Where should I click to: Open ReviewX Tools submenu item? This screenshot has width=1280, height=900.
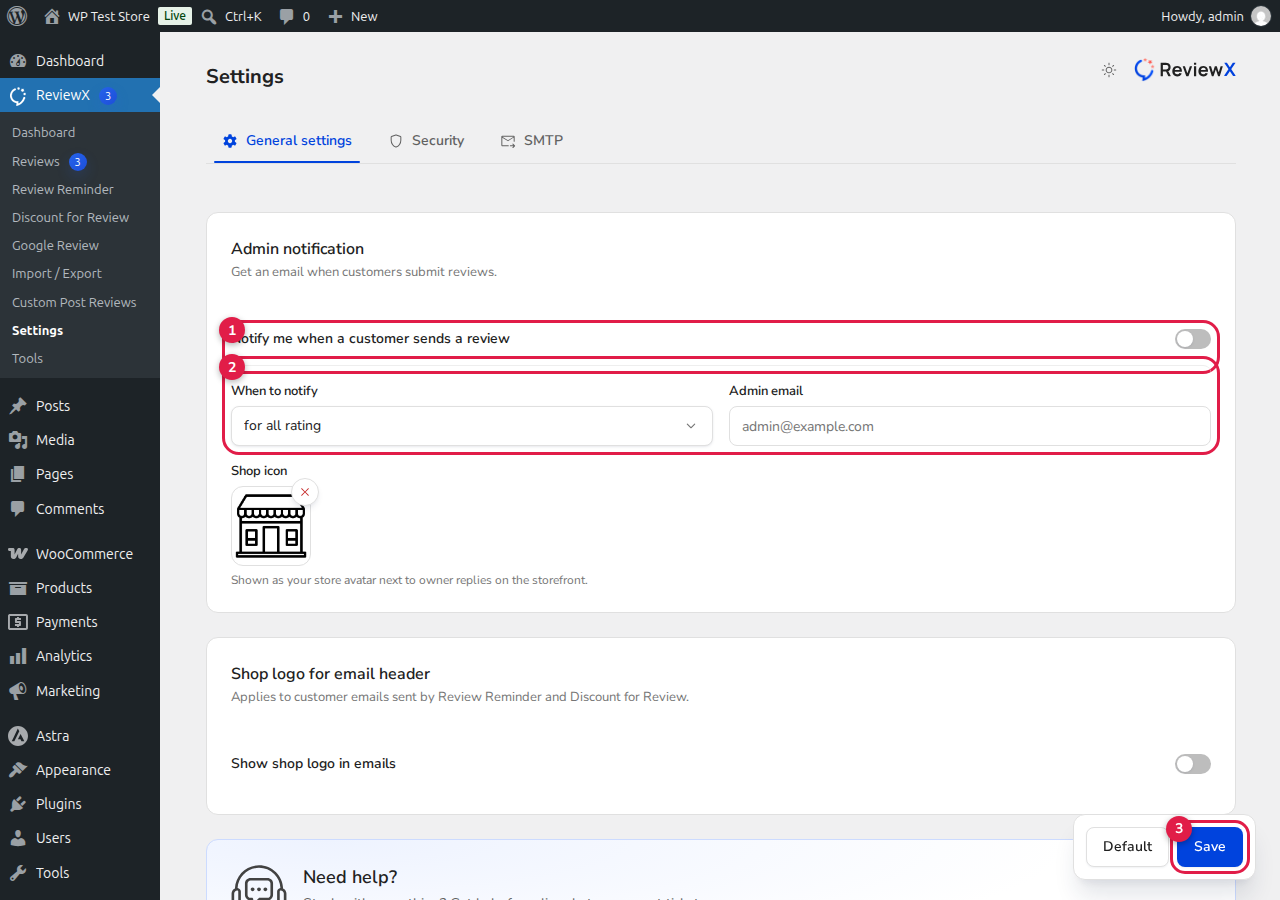(80, 358)
